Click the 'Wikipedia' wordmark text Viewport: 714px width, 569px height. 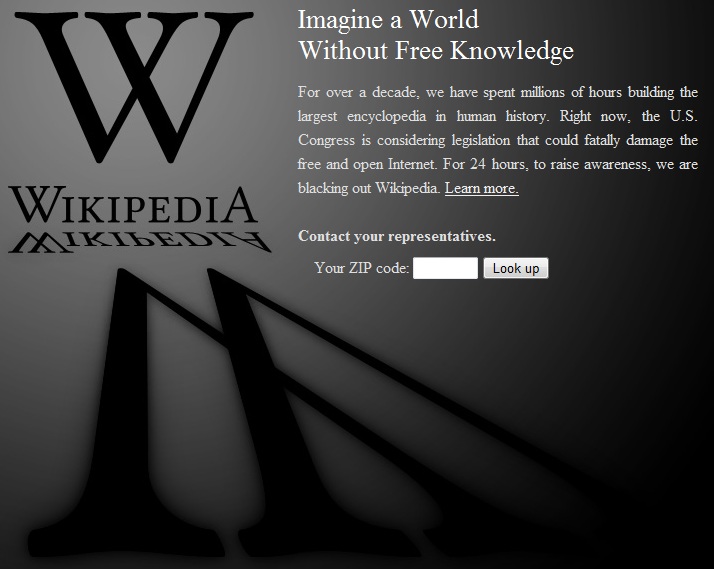coord(133,205)
